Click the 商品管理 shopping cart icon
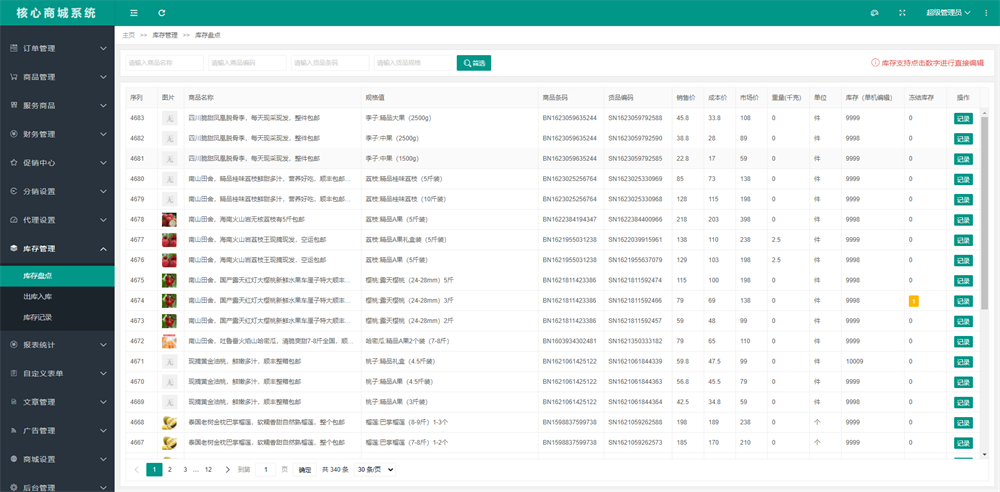The height and width of the screenshot is (492, 1000). pos(12,77)
